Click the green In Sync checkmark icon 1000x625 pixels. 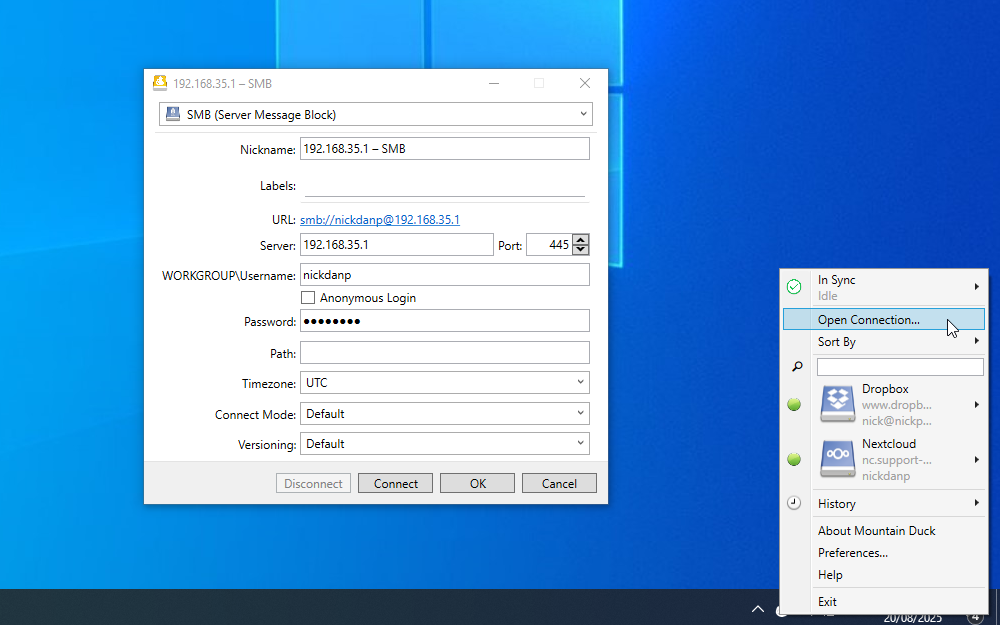794,287
